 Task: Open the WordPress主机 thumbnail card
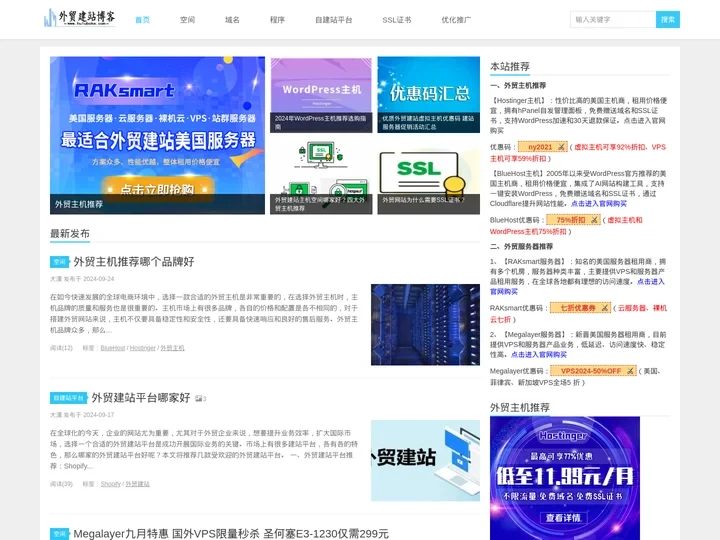click(x=321, y=95)
